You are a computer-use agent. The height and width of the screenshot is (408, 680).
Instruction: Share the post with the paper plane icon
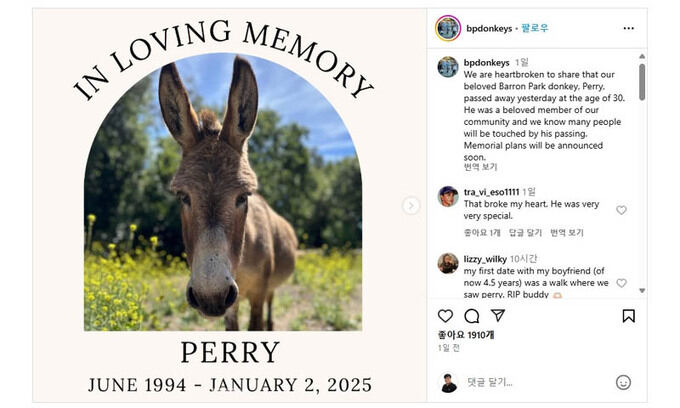pyautogui.click(x=498, y=315)
